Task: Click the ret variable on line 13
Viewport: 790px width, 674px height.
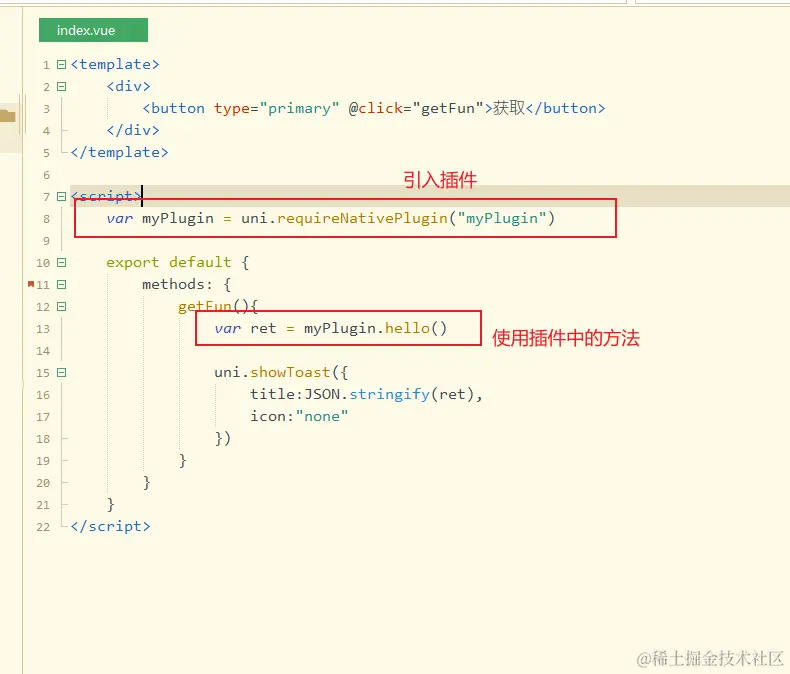Action: [264, 328]
